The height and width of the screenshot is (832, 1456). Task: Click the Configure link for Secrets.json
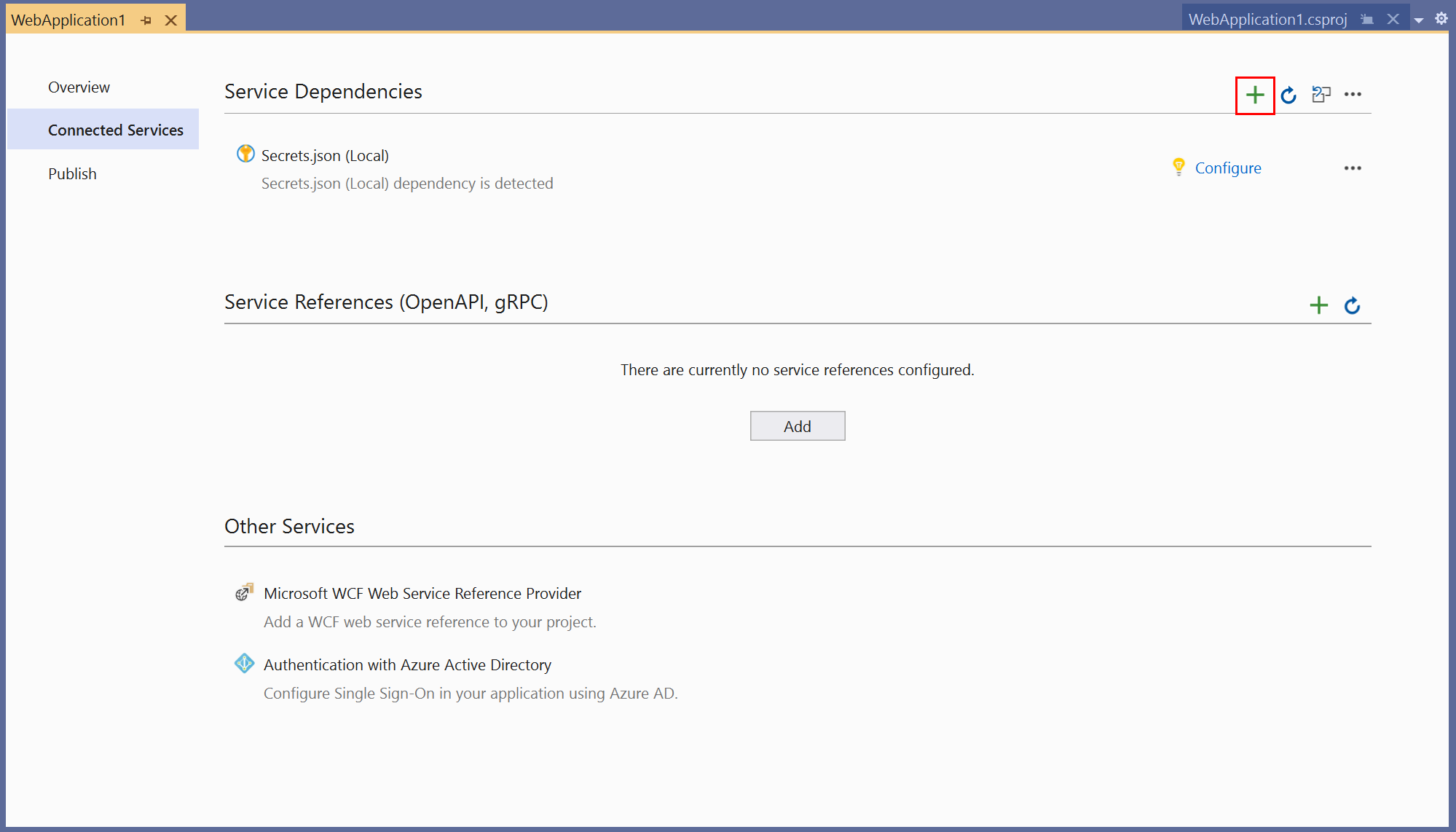(x=1229, y=167)
